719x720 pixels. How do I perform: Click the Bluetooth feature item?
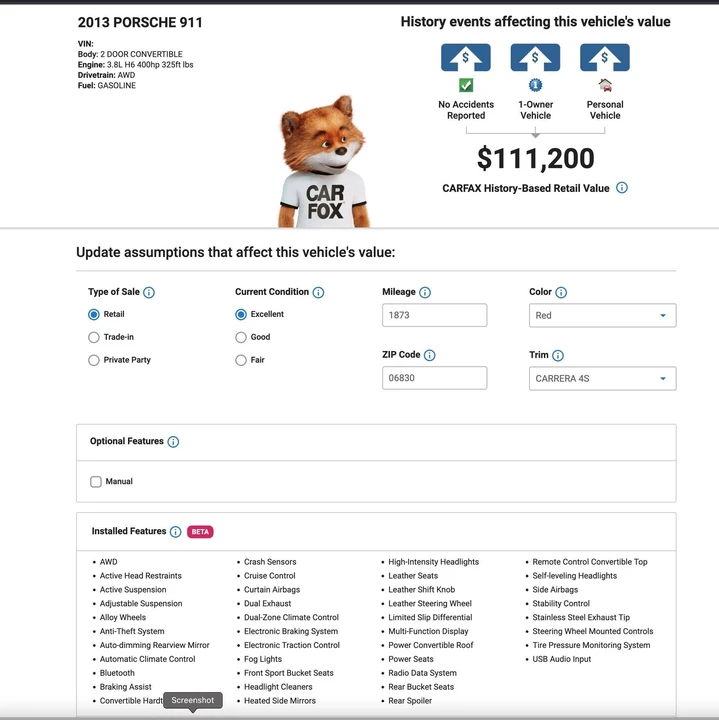click(x=117, y=673)
